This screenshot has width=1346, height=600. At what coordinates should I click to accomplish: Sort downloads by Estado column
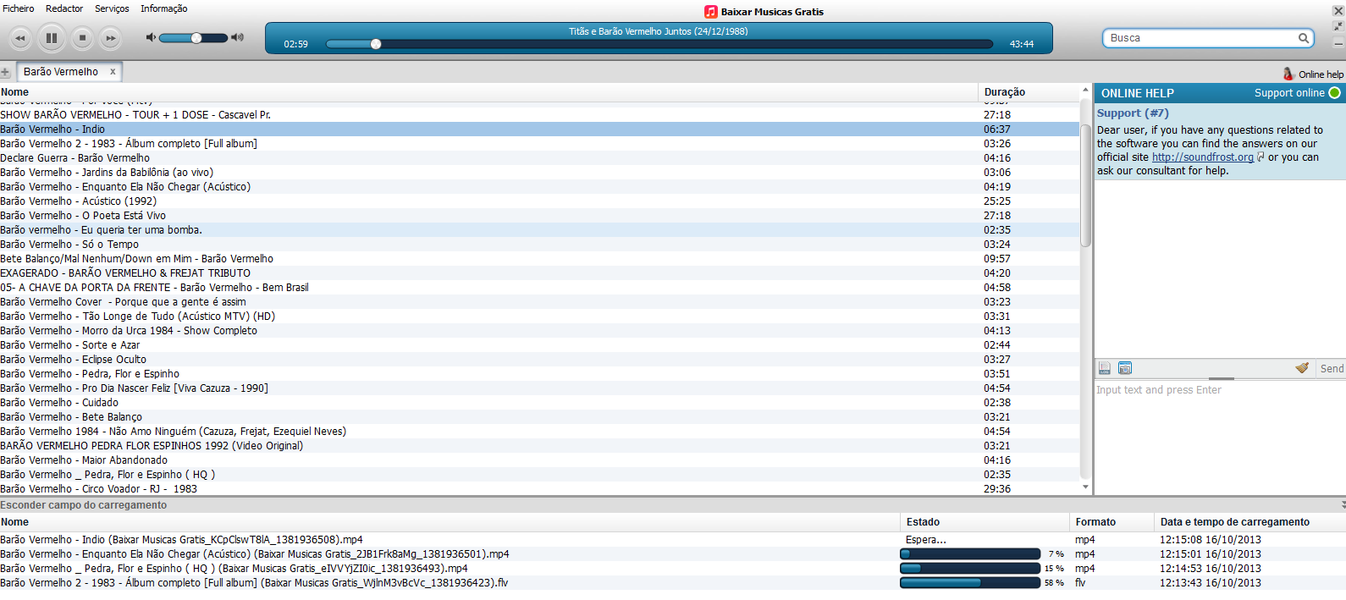[x=985, y=522]
